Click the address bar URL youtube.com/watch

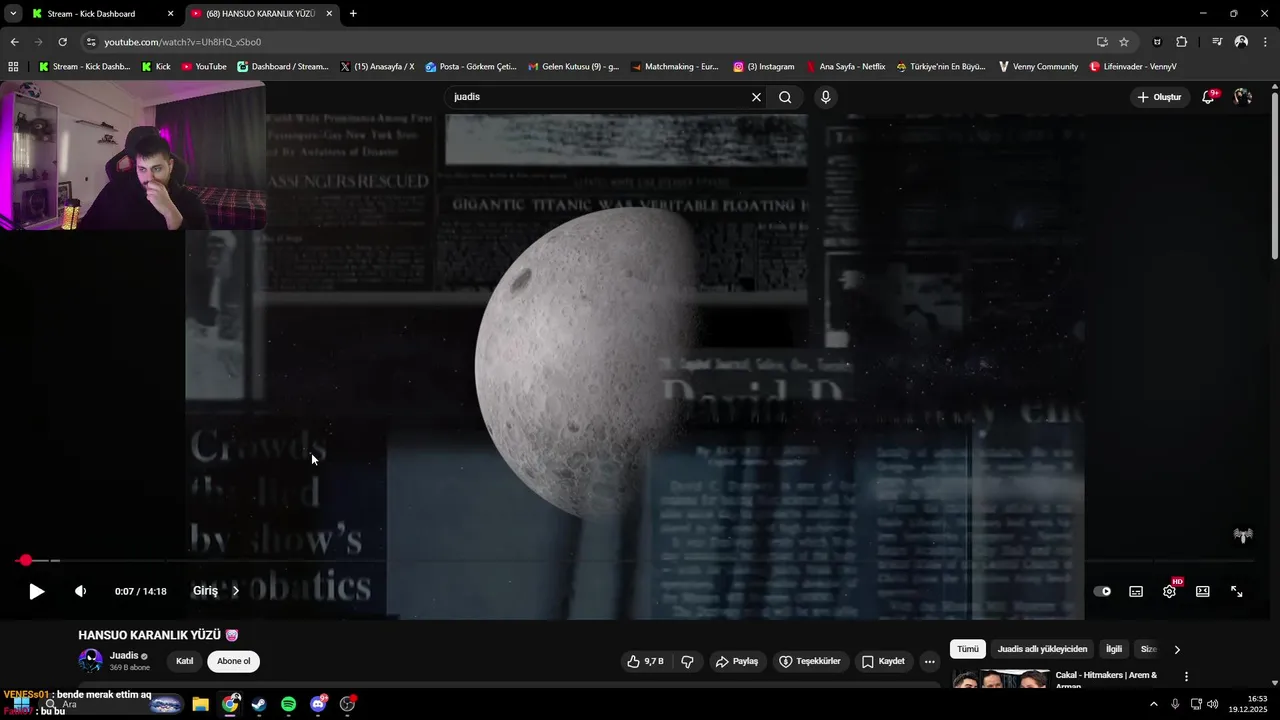[x=183, y=42]
